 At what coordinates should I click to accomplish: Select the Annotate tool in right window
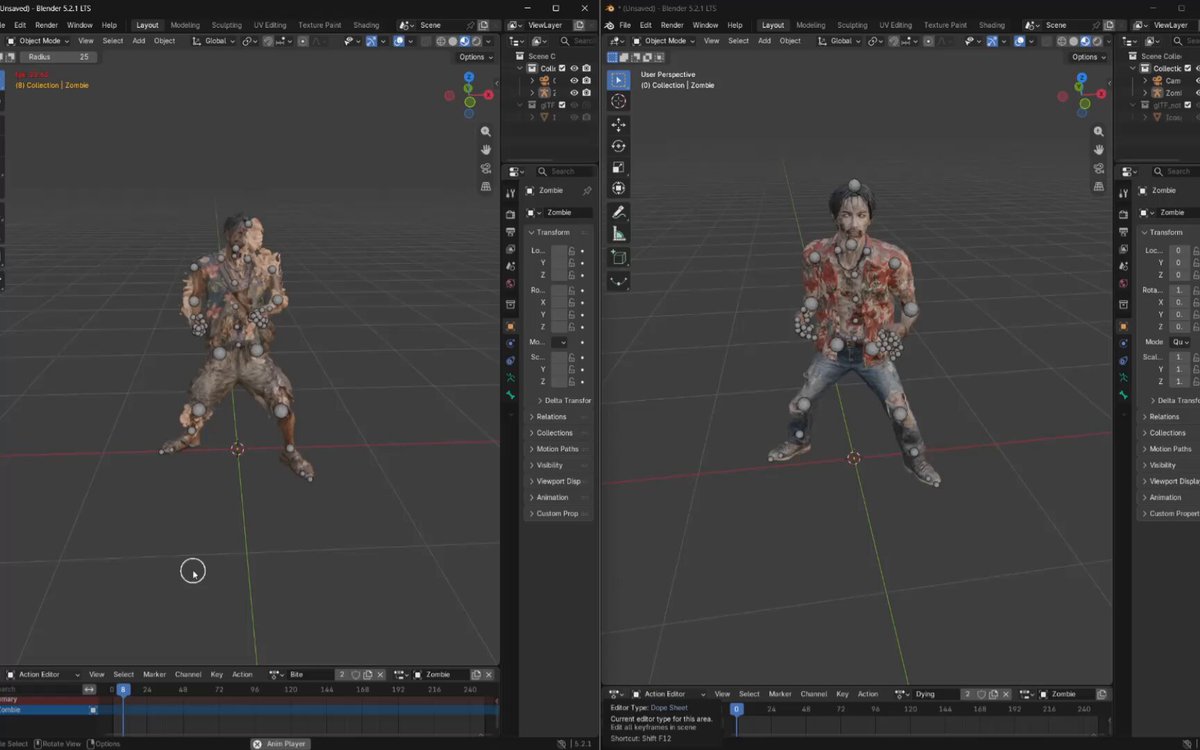click(x=618, y=213)
